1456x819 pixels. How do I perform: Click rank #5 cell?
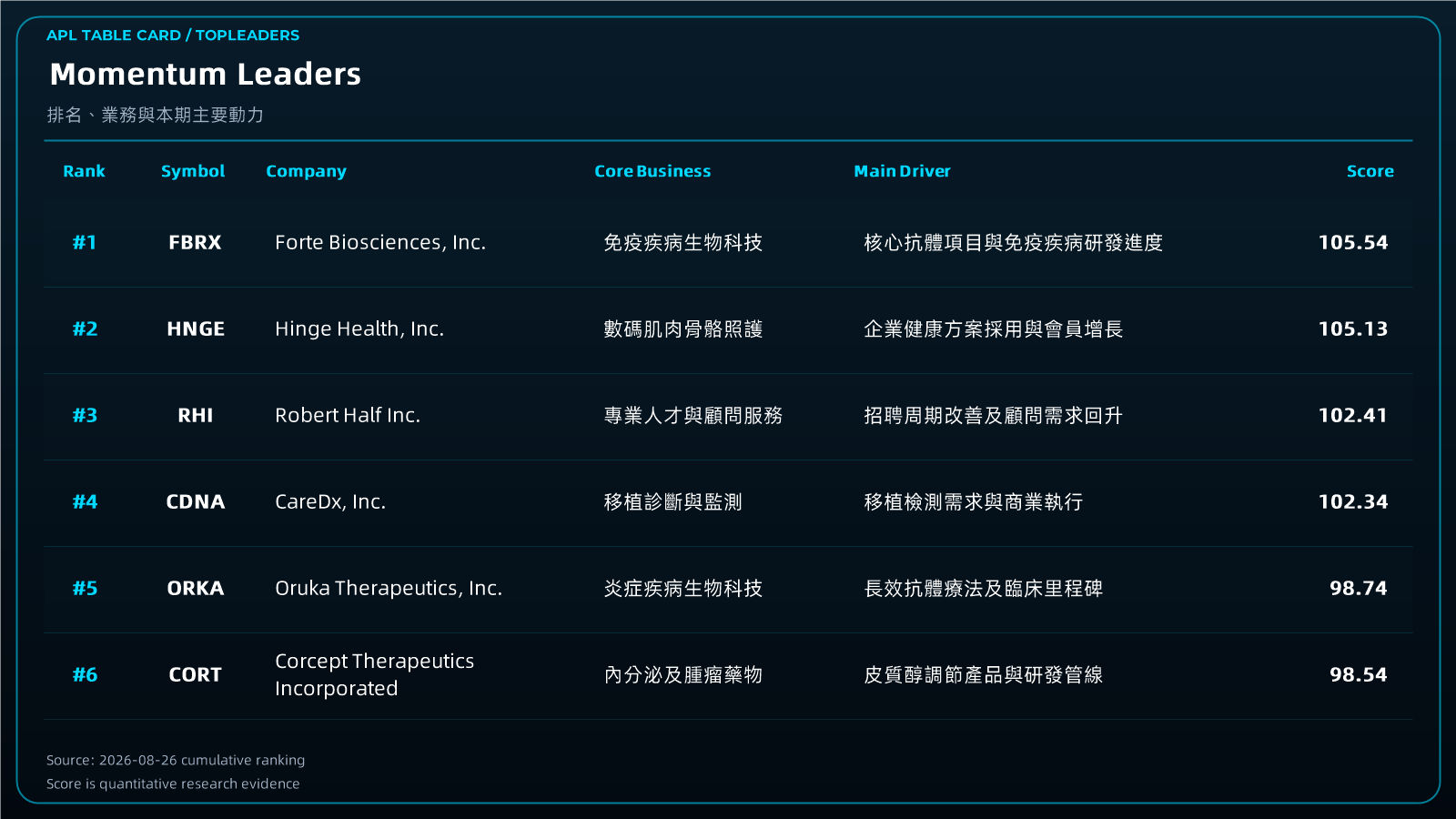(85, 589)
